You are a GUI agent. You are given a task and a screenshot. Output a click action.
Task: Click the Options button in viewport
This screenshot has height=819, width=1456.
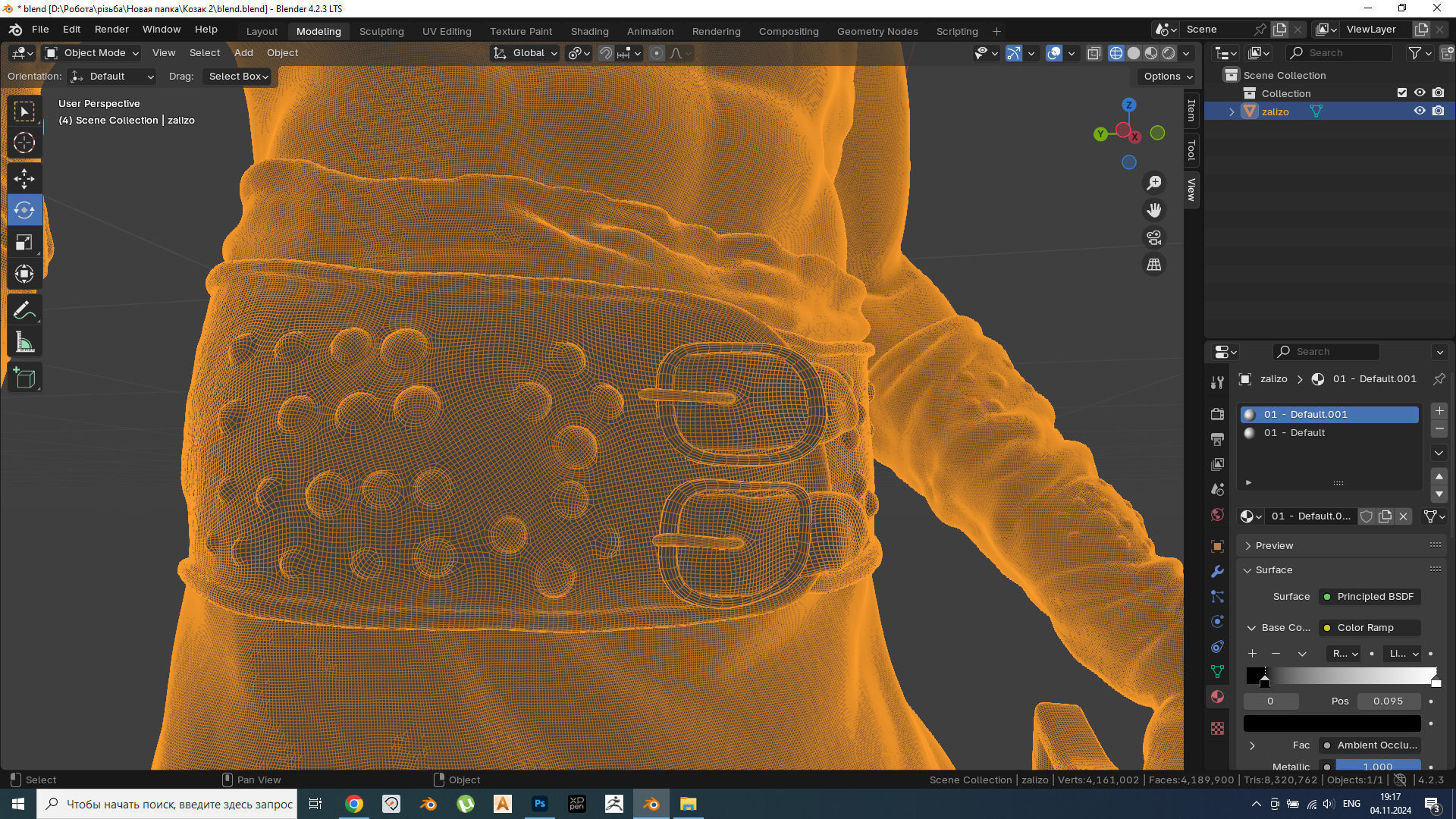point(1168,76)
